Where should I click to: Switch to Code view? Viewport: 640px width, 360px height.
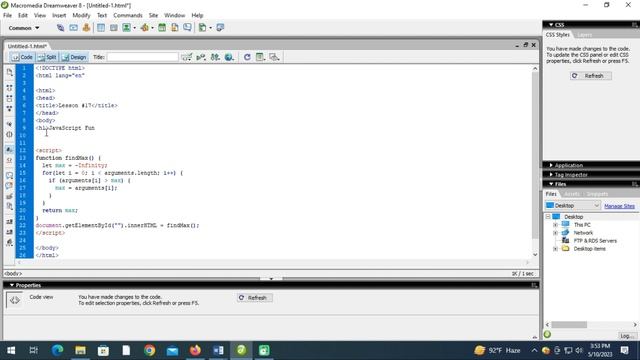click(22, 57)
